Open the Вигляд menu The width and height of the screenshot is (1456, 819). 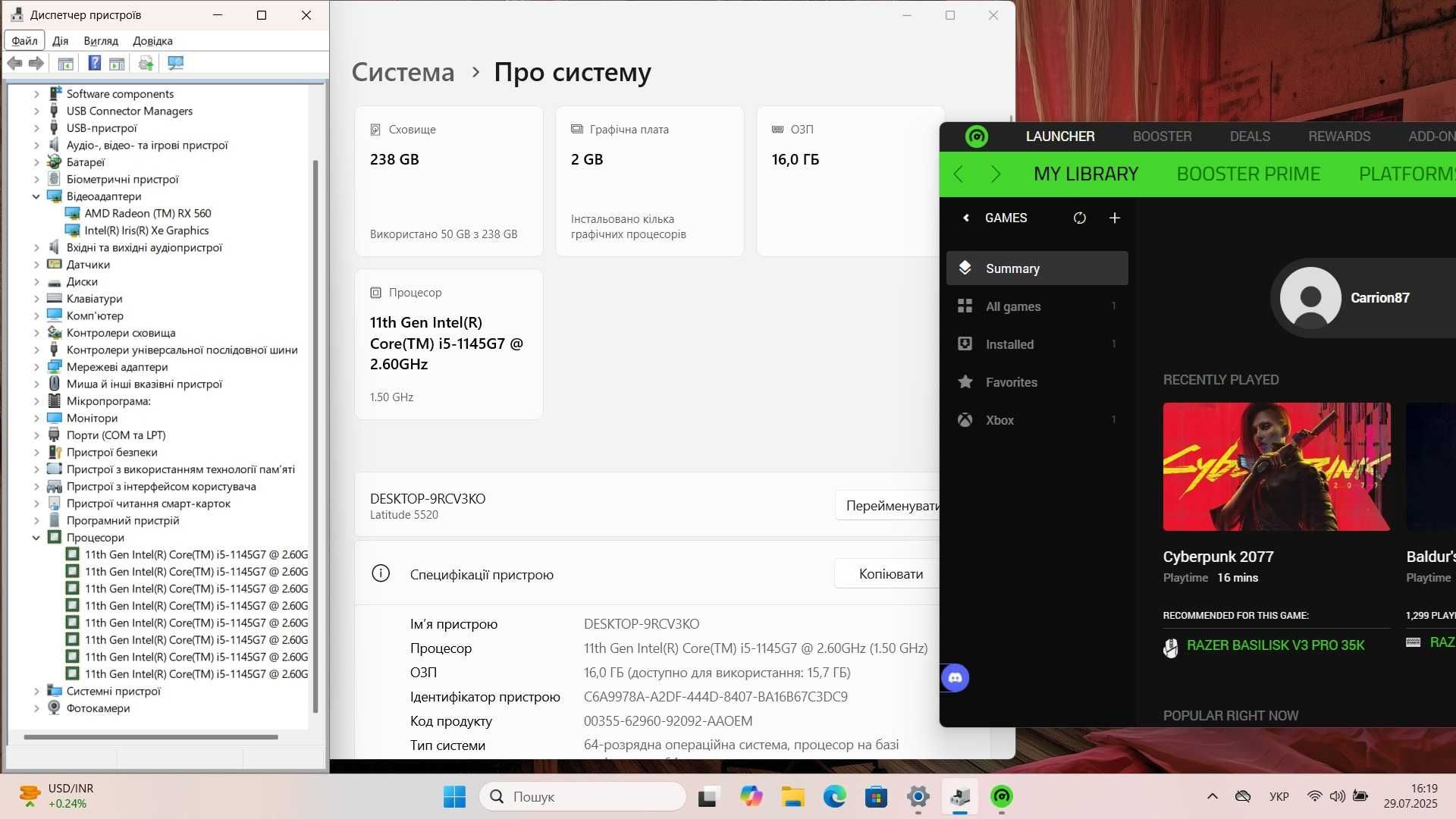pyautogui.click(x=101, y=41)
